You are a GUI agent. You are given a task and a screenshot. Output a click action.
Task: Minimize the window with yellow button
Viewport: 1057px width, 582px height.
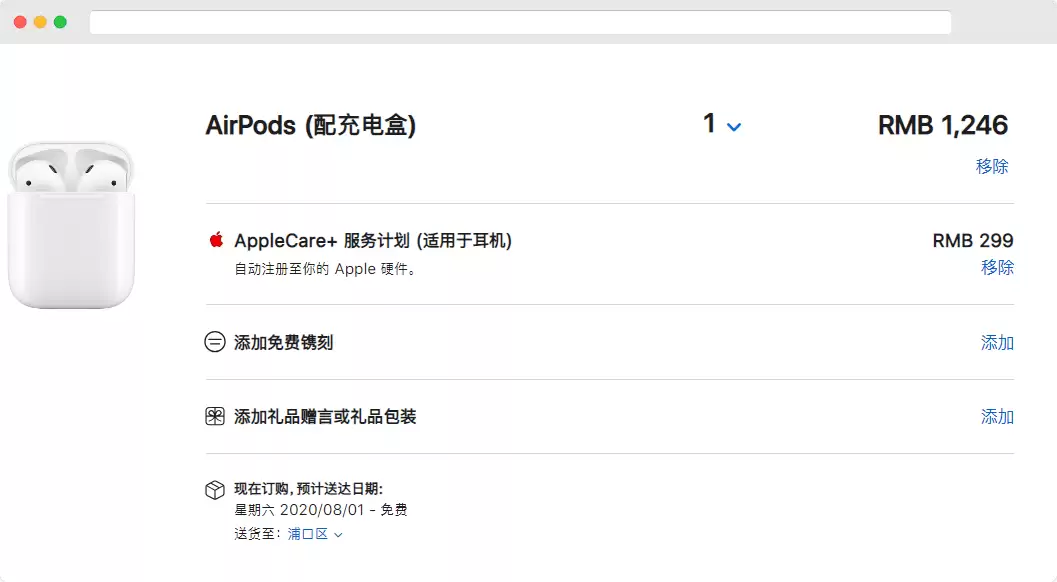40,22
